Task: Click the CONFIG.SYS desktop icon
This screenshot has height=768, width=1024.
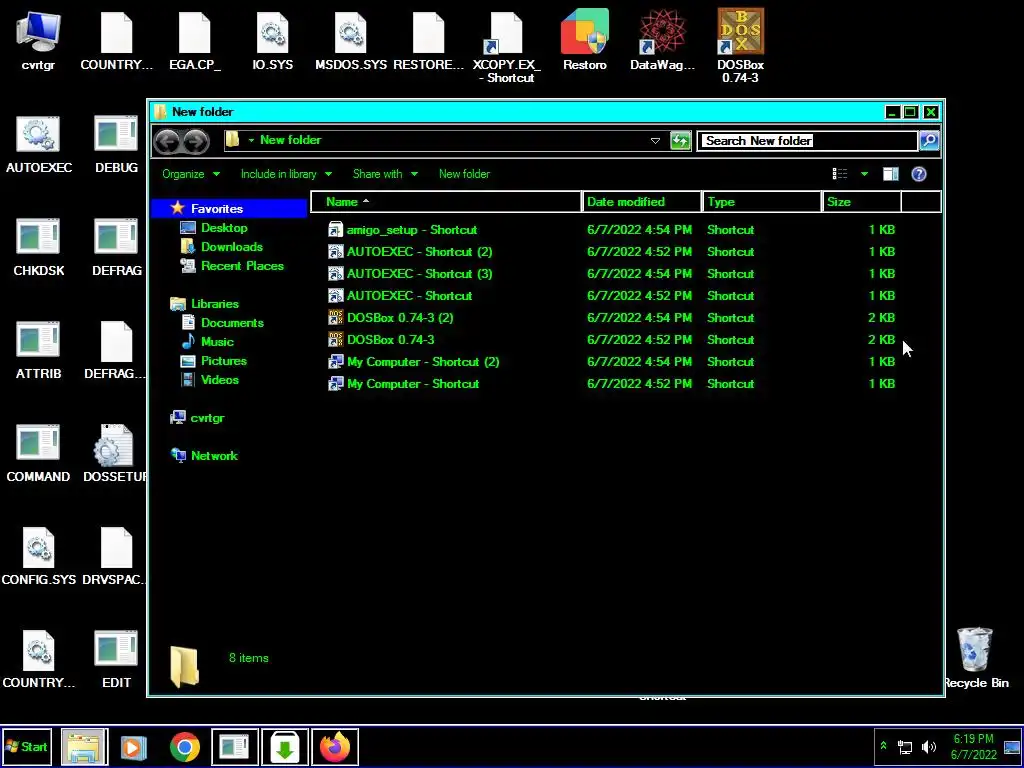Action: coord(39,556)
